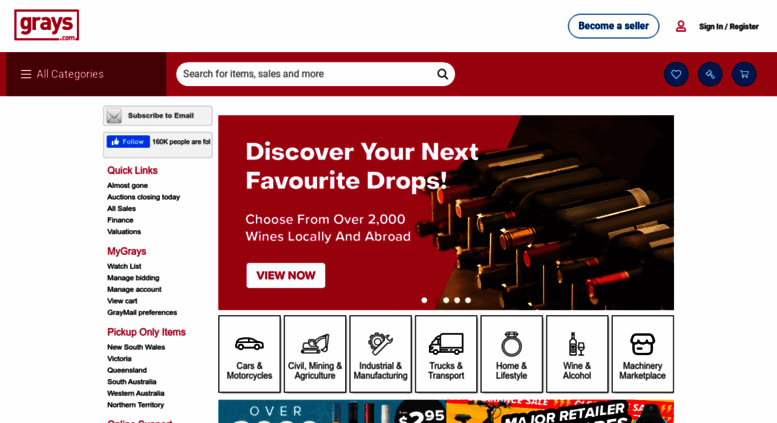
Task: Open the Auctions closing today link
Action: [144, 197]
